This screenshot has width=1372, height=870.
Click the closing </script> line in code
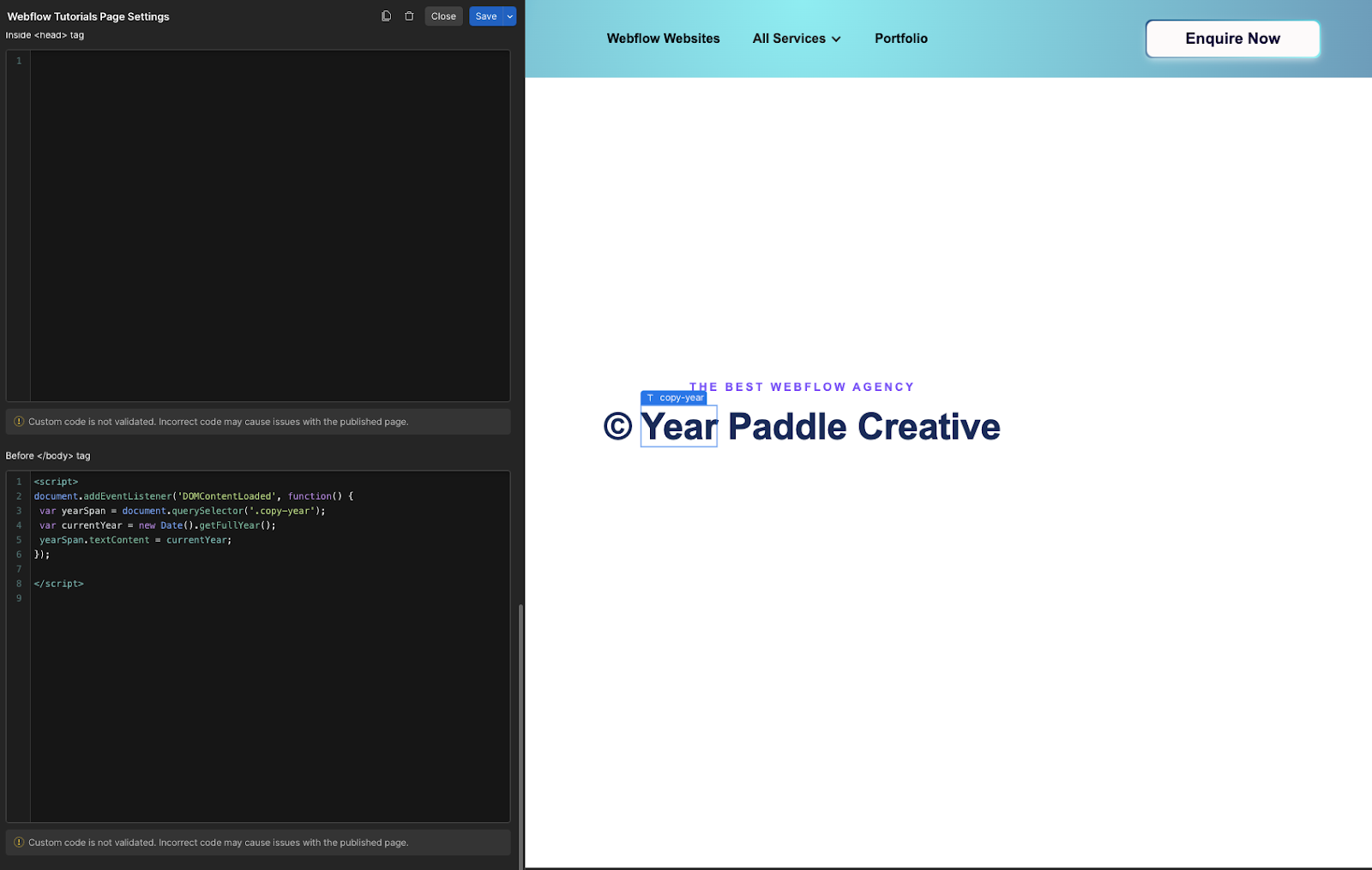[x=58, y=584]
